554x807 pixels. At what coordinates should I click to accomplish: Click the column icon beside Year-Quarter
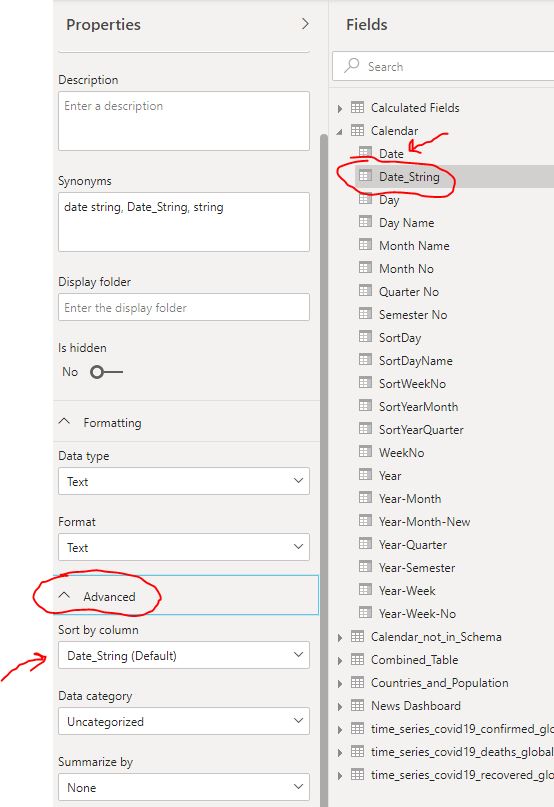tap(365, 544)
